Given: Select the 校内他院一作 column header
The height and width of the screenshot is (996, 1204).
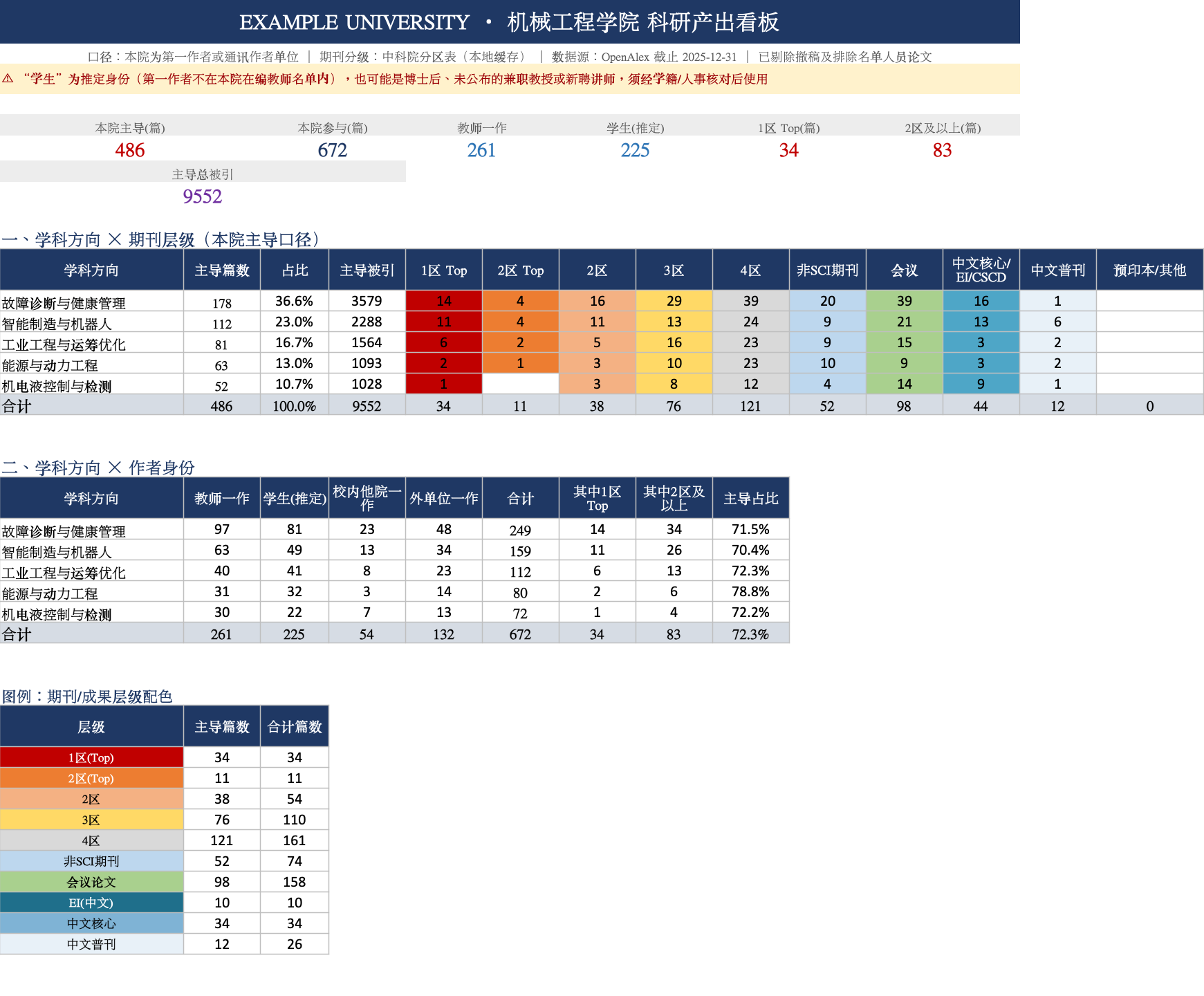Looking at the screenshot, I should tap(367, 498).
